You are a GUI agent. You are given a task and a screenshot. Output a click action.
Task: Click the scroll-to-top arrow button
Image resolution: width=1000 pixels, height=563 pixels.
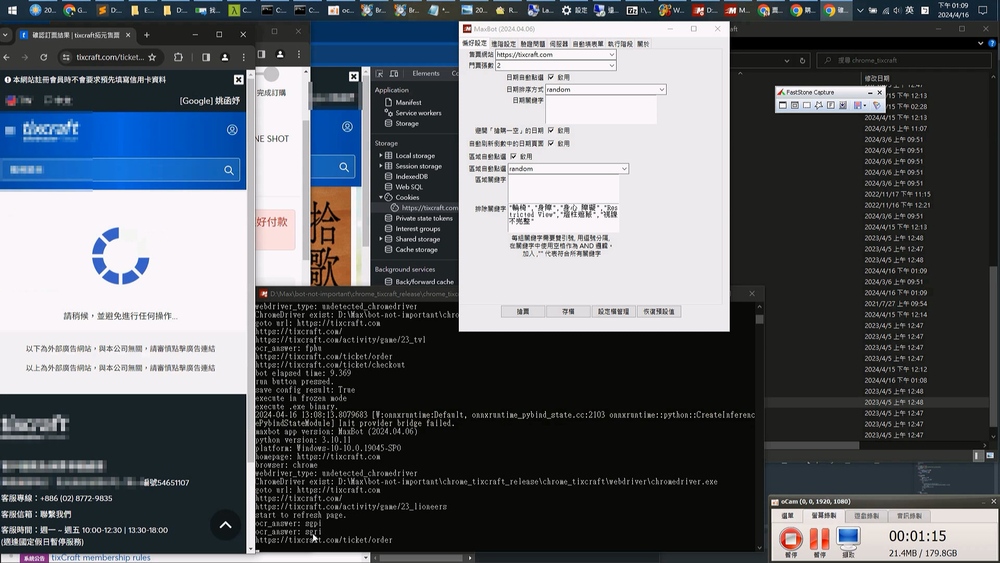pyautogui.click(x=225, y=525)
